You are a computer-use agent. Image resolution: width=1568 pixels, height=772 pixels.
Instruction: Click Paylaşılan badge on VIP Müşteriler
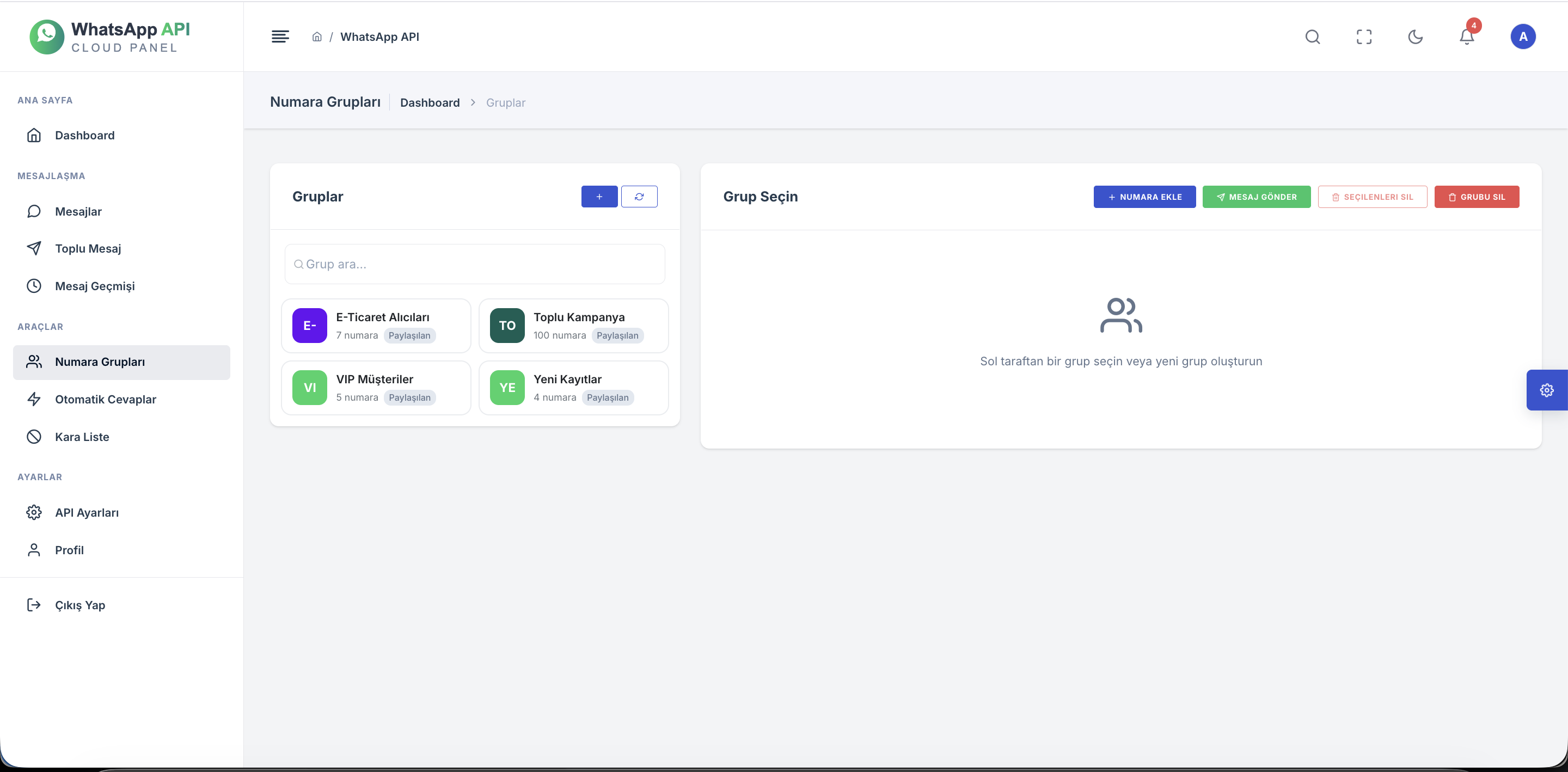click(x=409, y=397)
